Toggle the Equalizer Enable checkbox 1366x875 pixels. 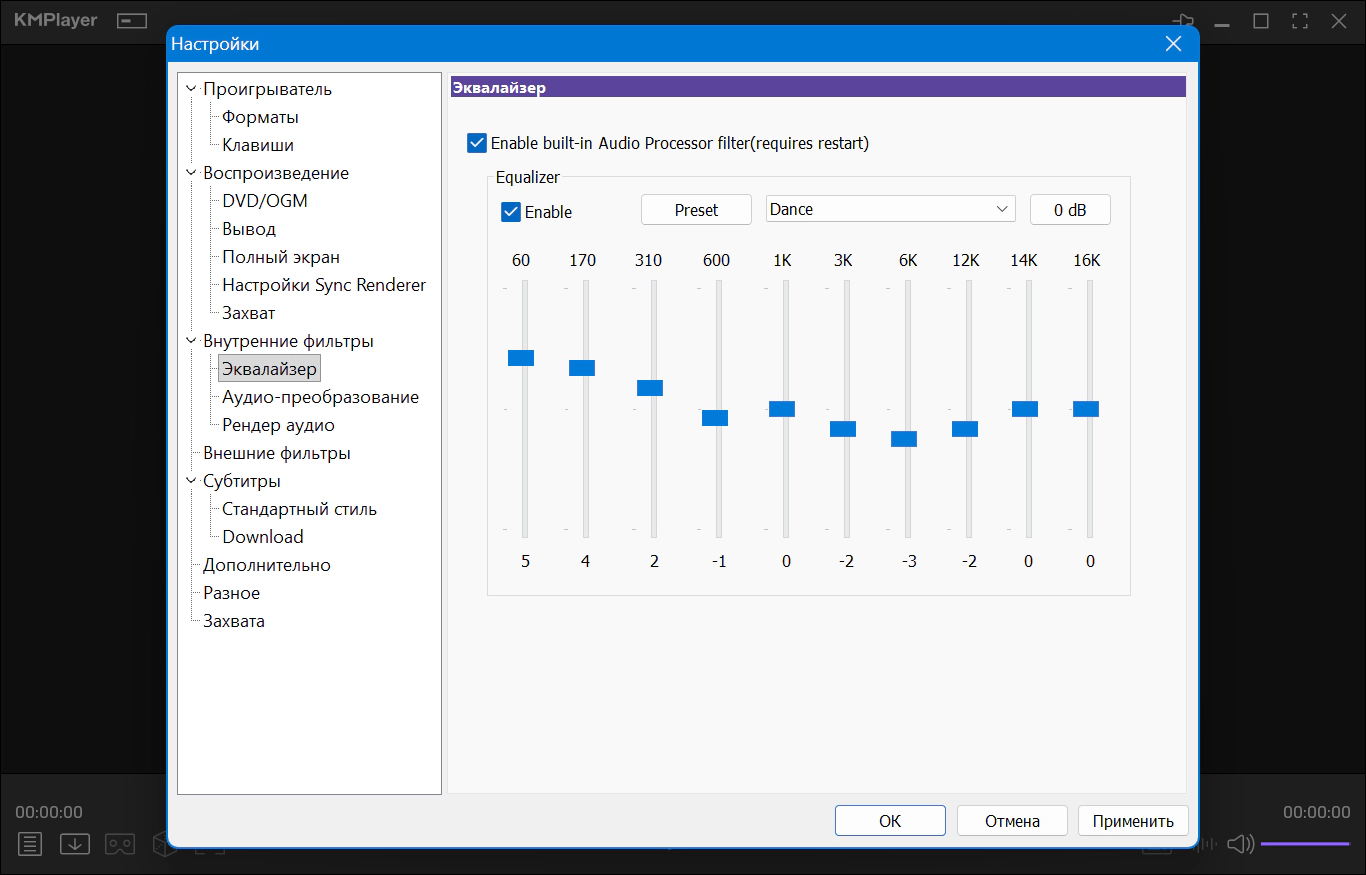tap(511, 212)
